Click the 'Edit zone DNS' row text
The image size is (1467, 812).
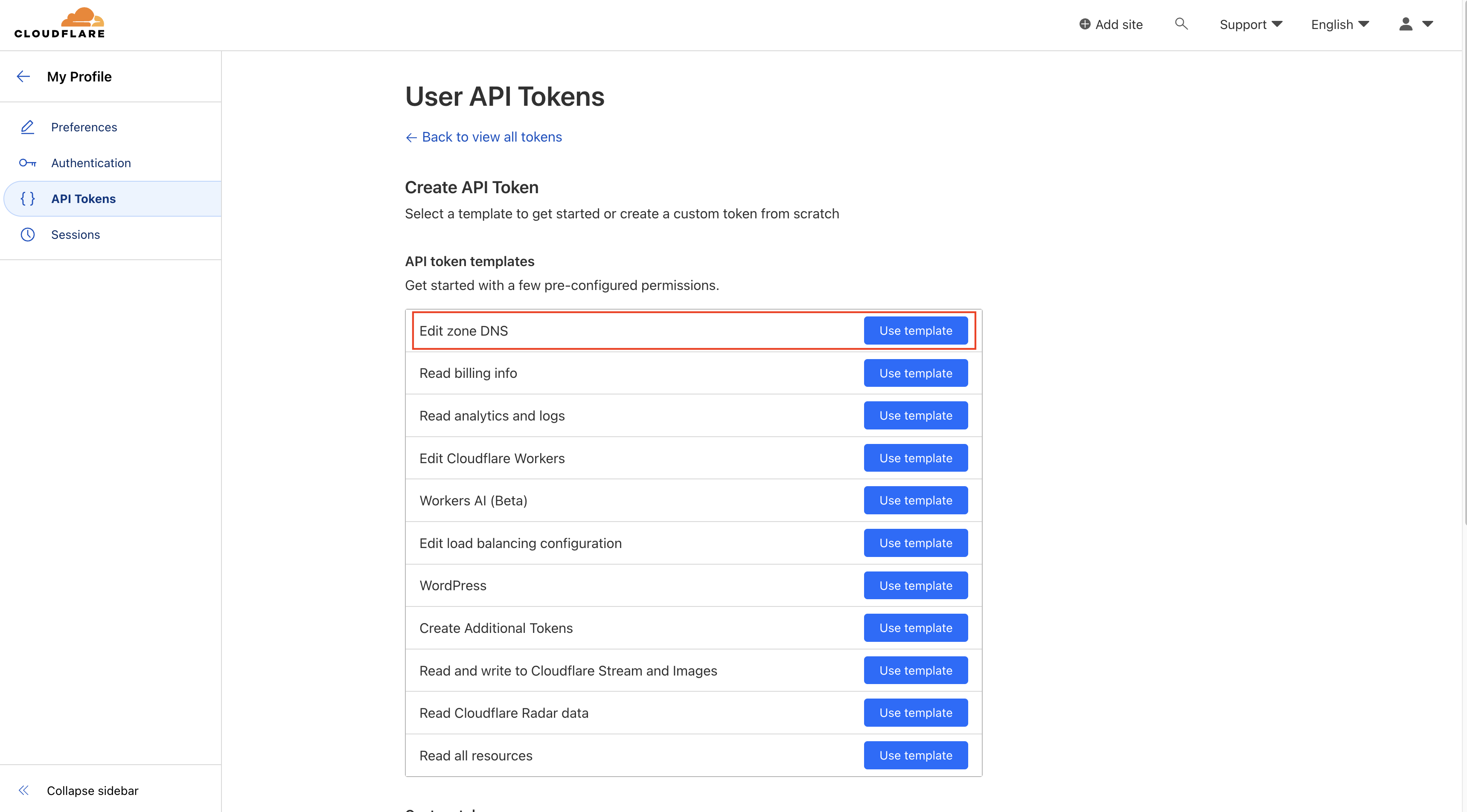click(x=463, y=331)
